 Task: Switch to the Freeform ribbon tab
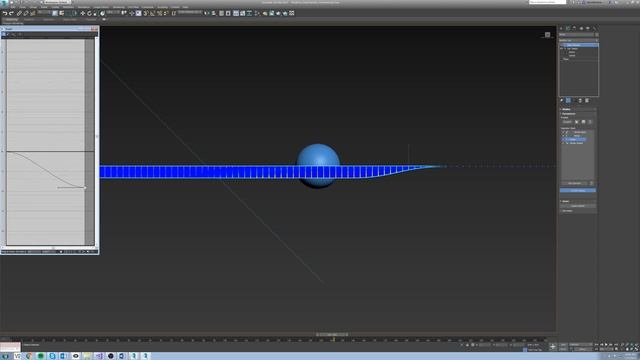(x=29, y=20)
